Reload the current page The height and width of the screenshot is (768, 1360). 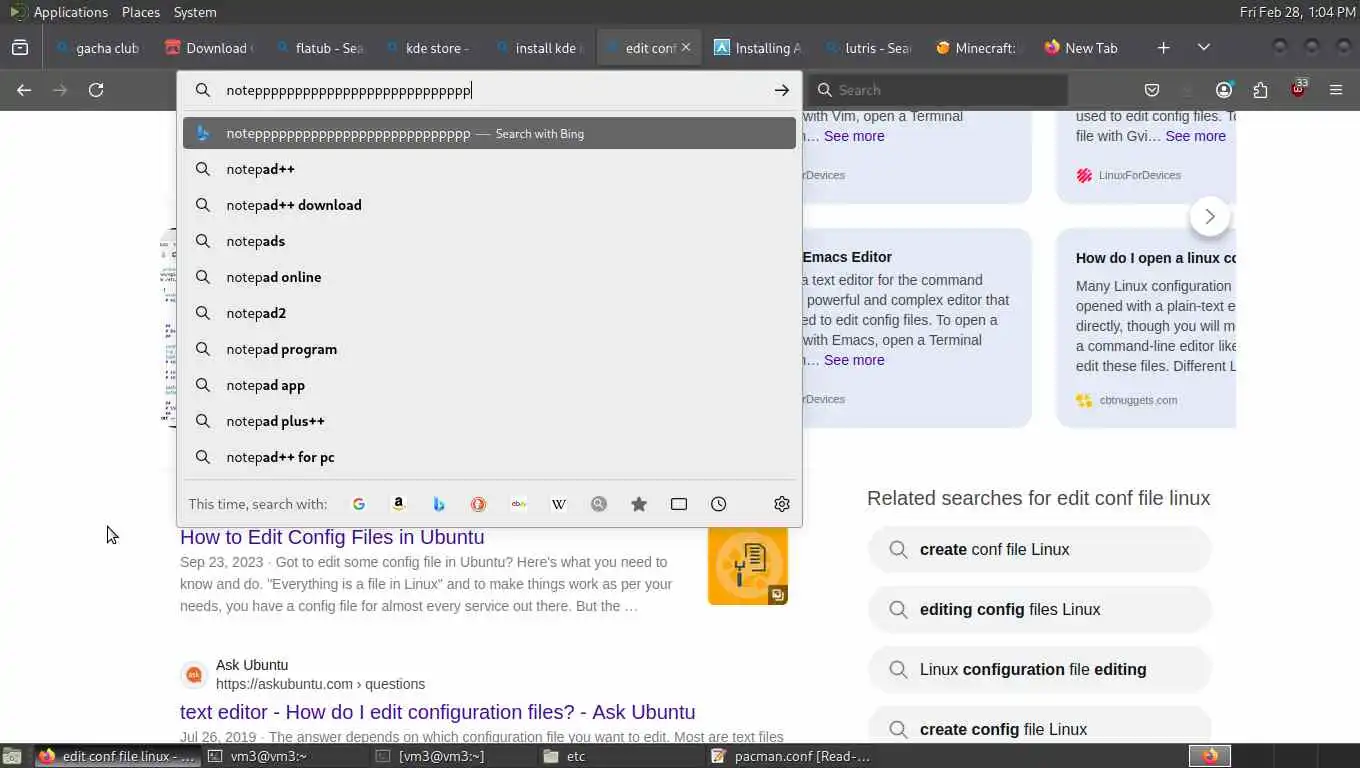pyautogui.click(x=96, y=90)
